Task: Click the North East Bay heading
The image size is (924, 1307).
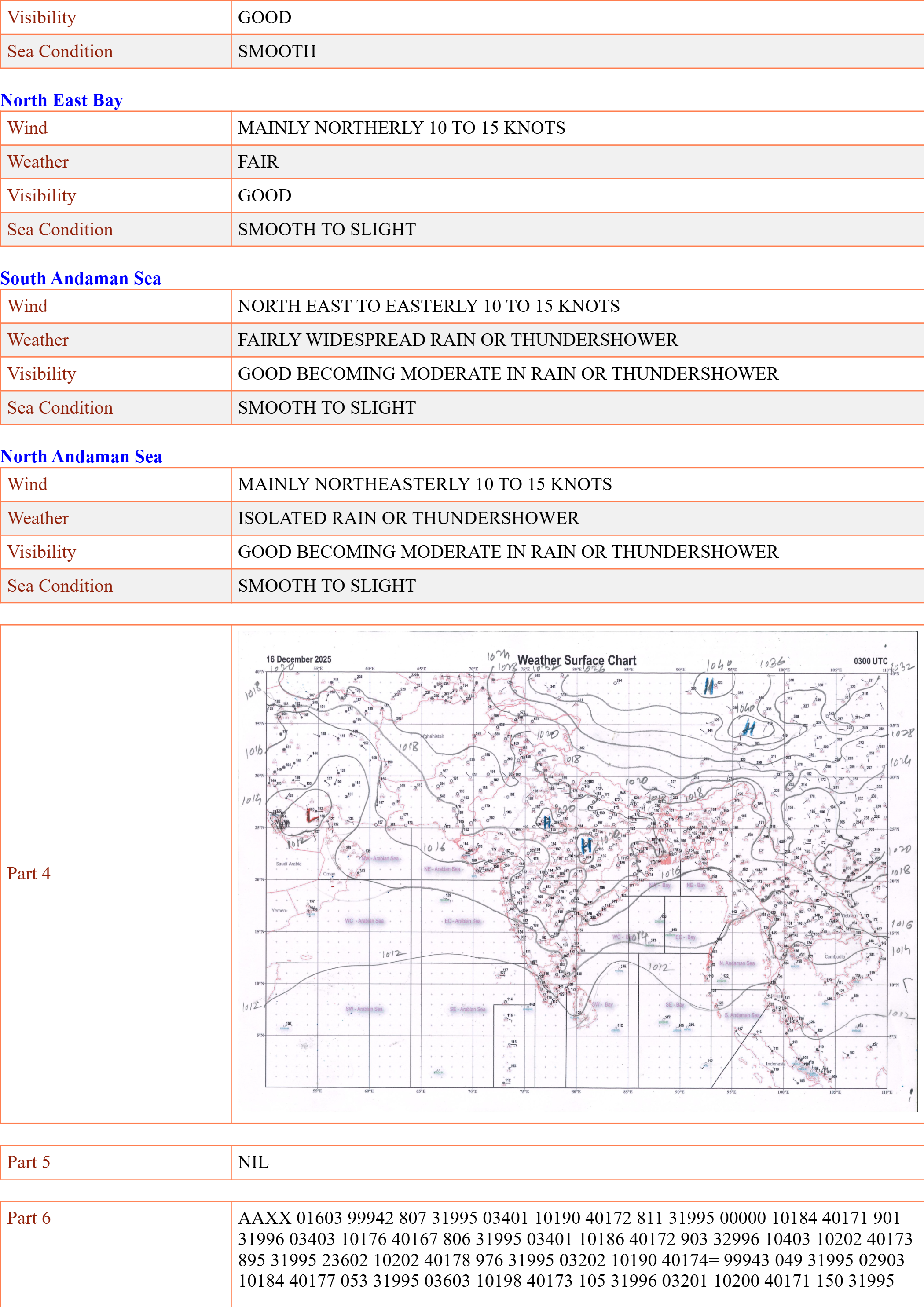Action: coord(62,100)
